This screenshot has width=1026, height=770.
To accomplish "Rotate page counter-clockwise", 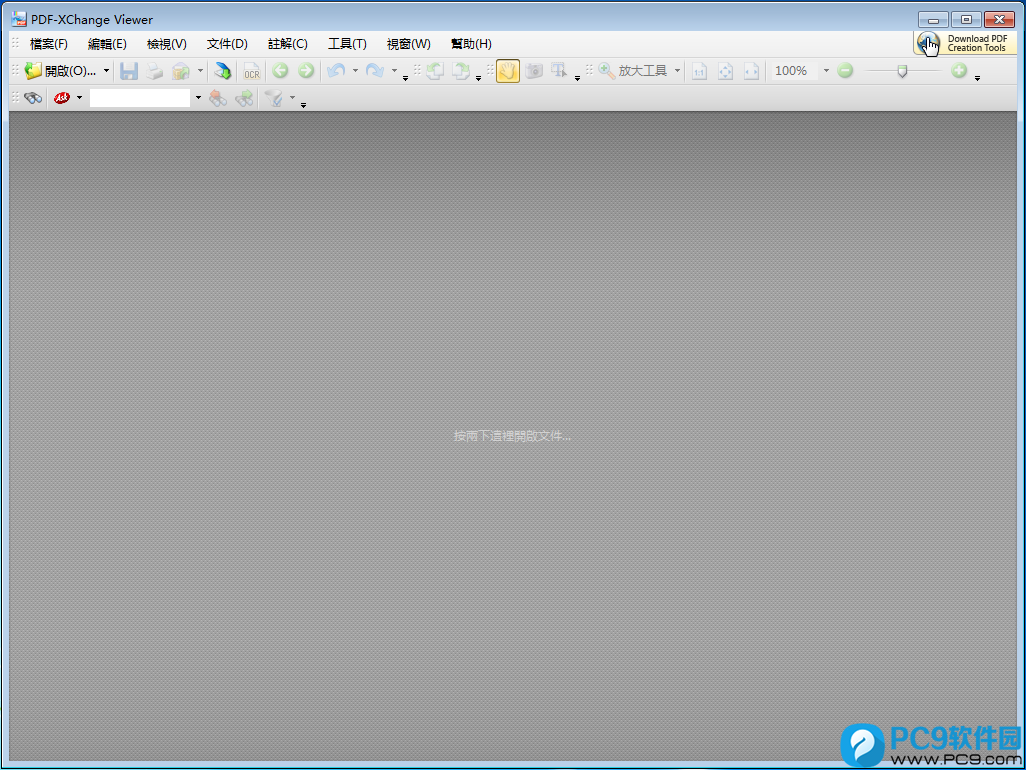I will 435,71.
